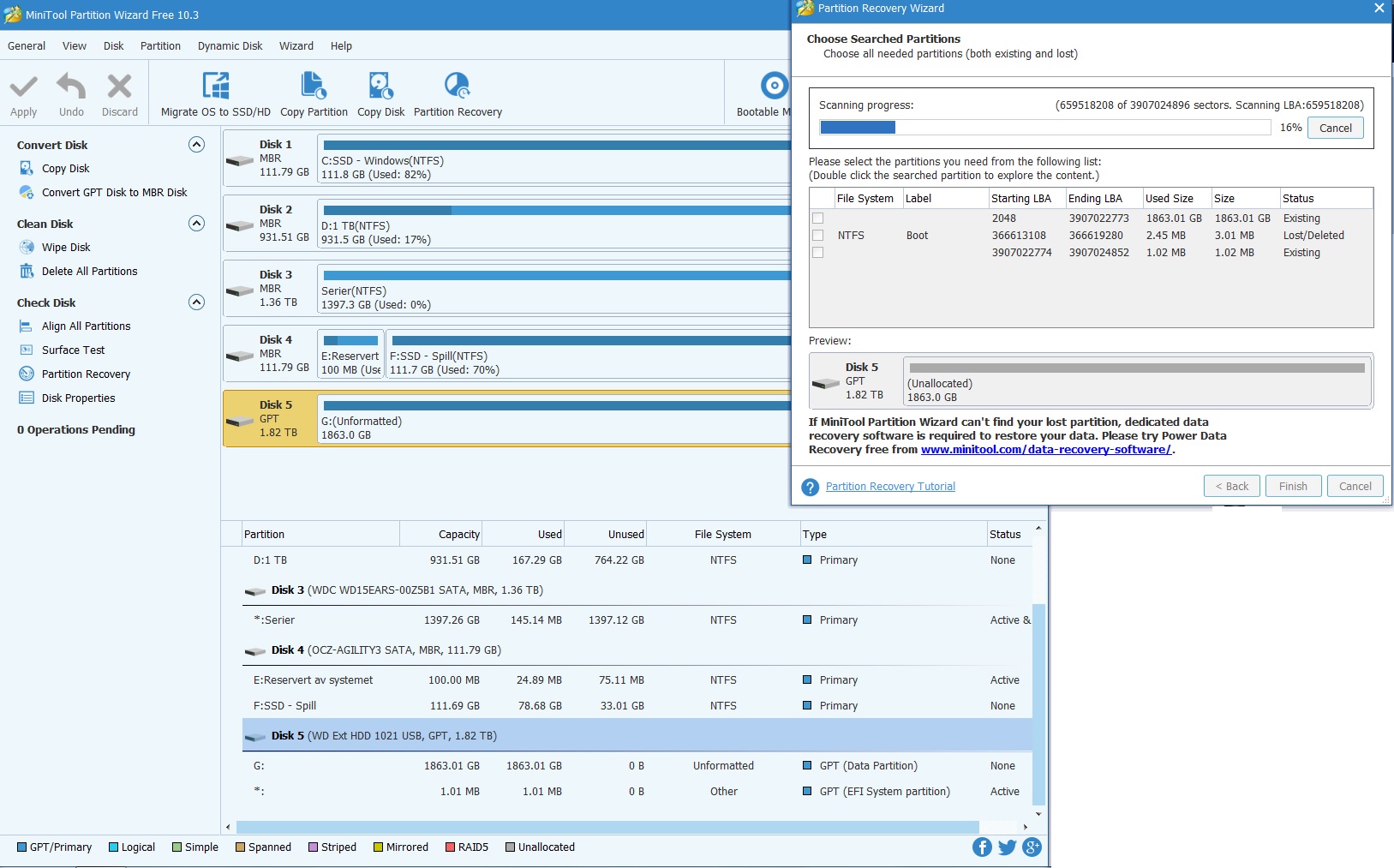Click the Undo arrow icon

(x=71, y=86)
